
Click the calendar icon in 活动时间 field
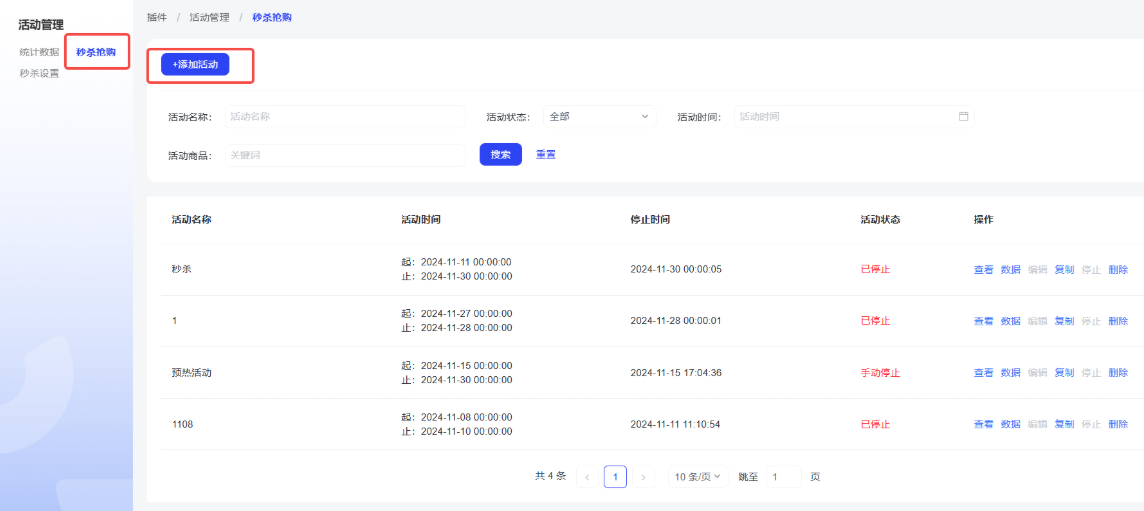pos(963,117)
